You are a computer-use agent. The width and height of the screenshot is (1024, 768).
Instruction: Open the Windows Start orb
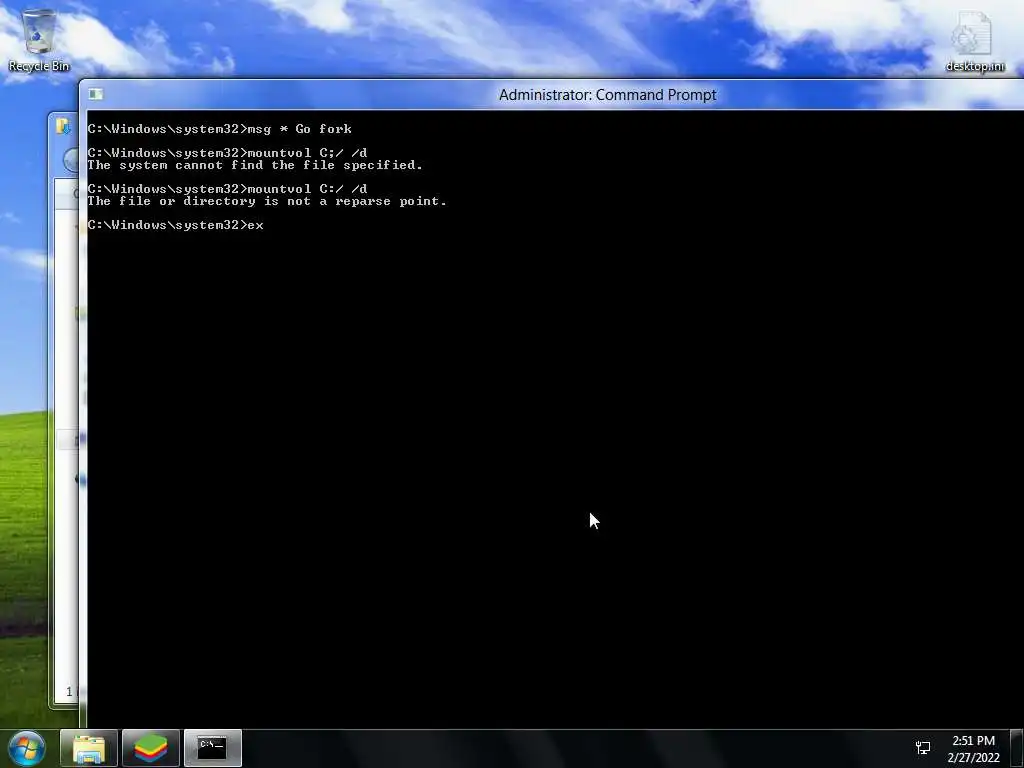click(26, 748)
